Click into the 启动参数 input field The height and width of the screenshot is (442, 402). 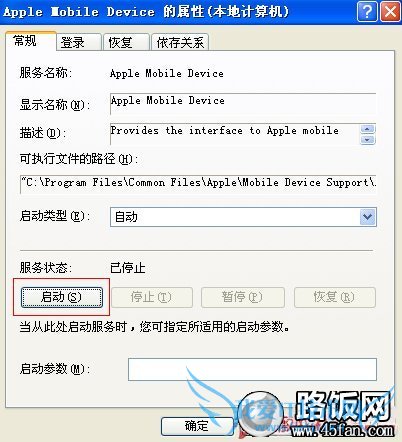[252, 369]
